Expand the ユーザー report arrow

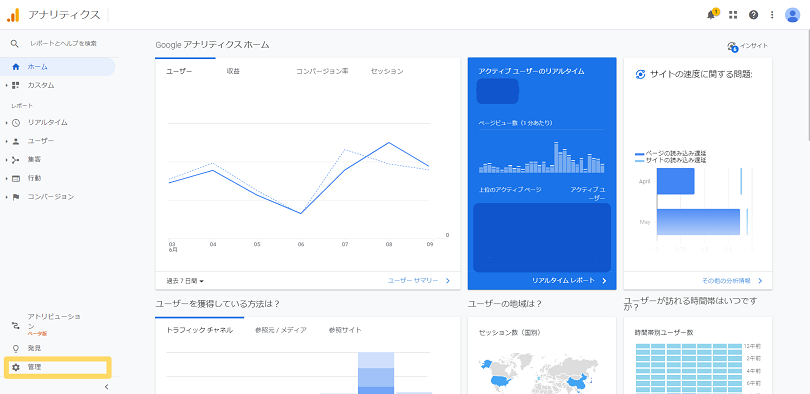click(x=7, y=141)
